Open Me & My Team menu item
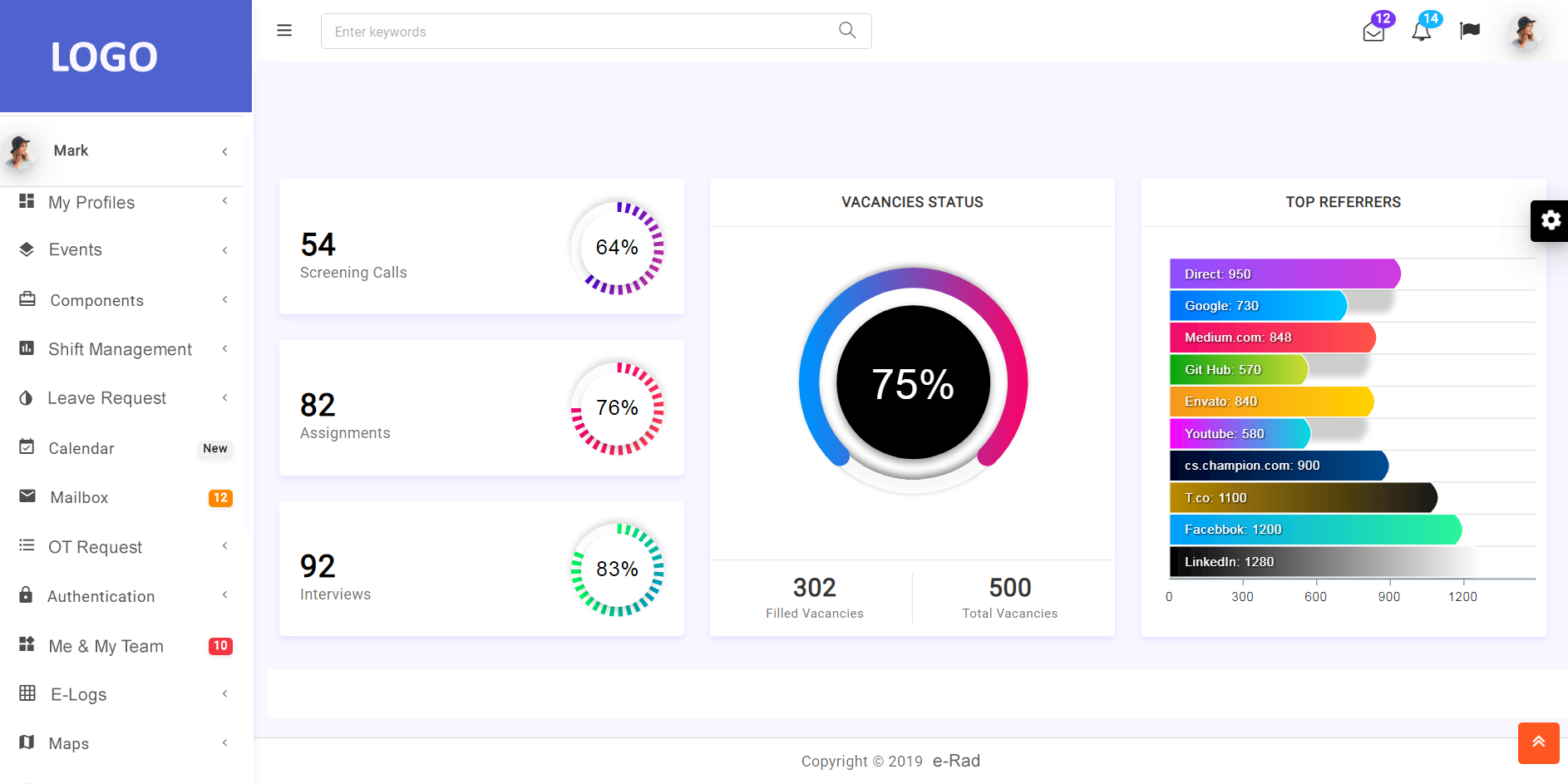Viewport: 1568px width, 784px height. [106, 646]
